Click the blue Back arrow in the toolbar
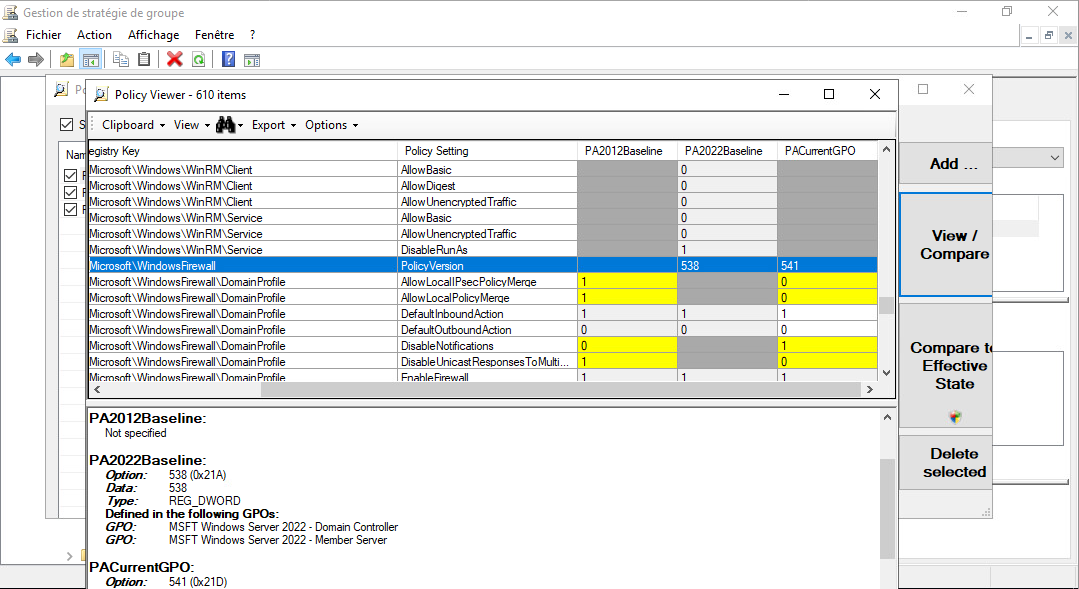Viewport: 1079px width, 589px height. (13, 60)
